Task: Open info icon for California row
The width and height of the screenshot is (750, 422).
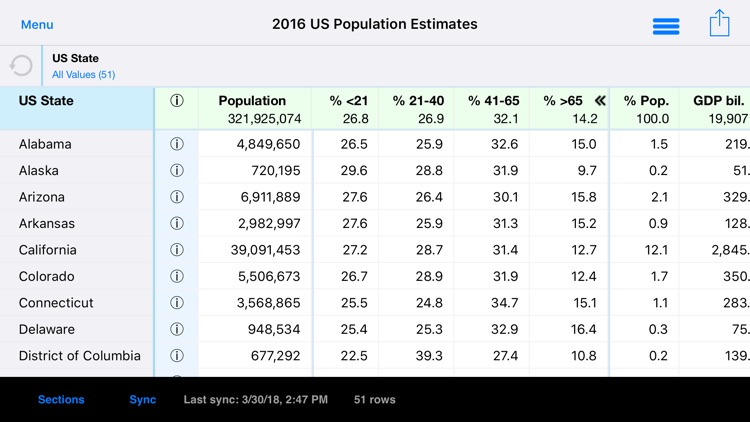Action: [x=177, y=250]
